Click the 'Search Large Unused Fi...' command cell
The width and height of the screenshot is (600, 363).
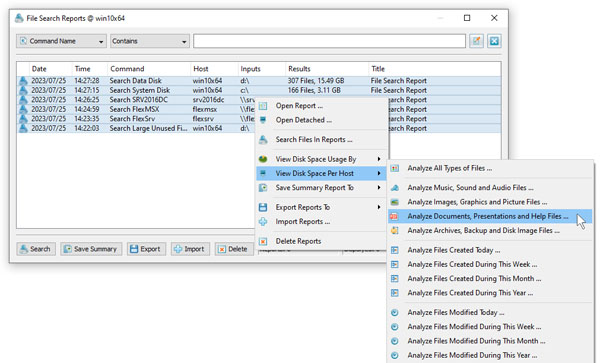[148, 129]
